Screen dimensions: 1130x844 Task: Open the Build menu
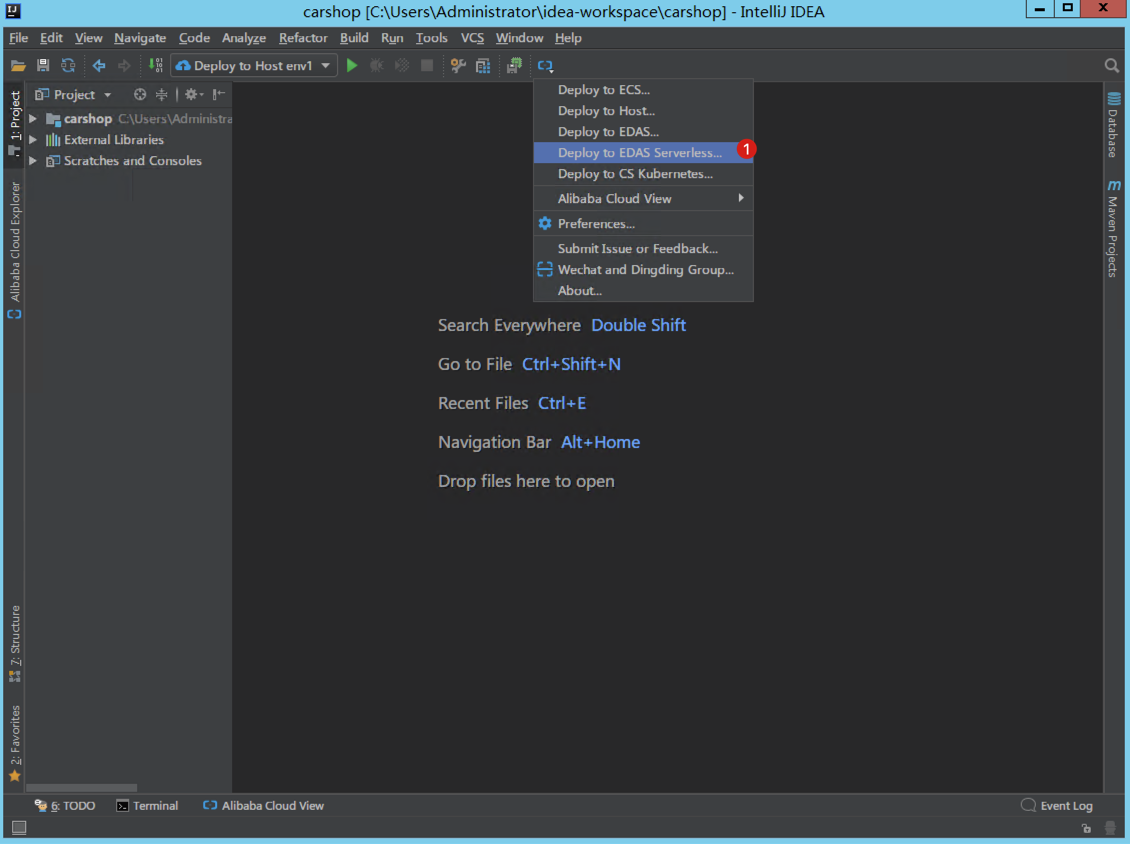pos(354,38)
